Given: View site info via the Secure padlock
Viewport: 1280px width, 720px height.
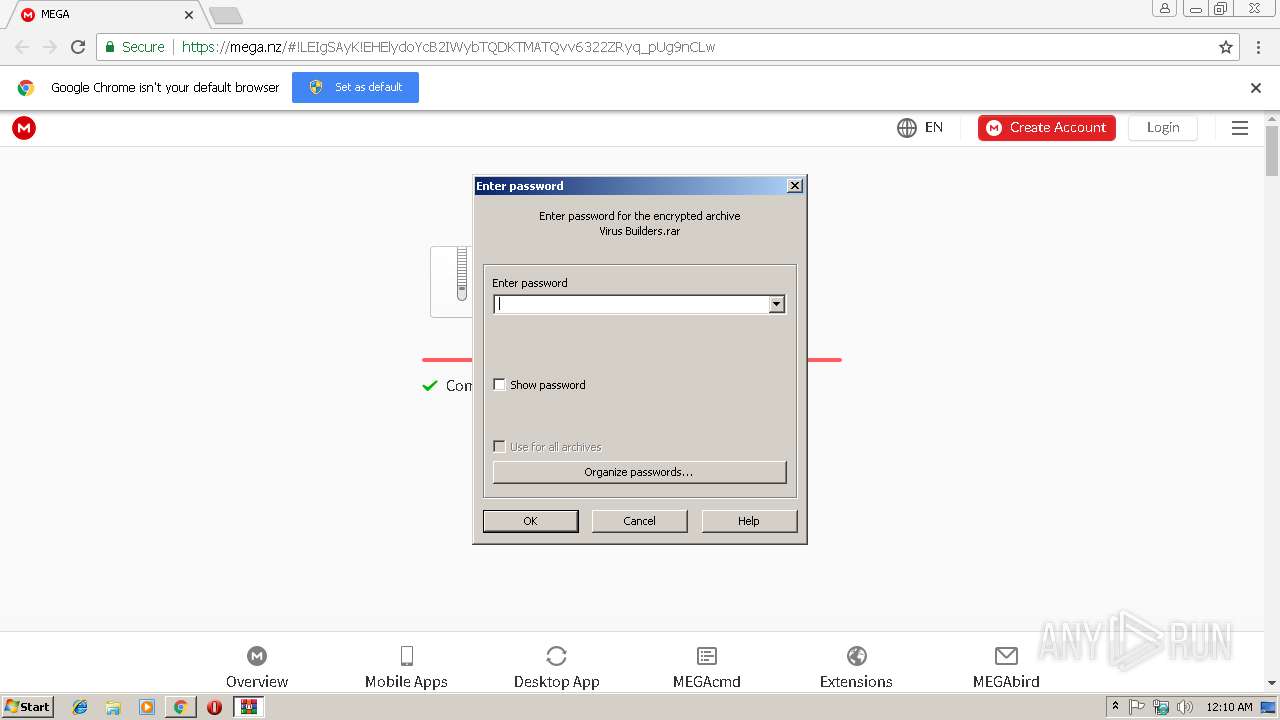Looking at the screenshot, I should (134, 47).
